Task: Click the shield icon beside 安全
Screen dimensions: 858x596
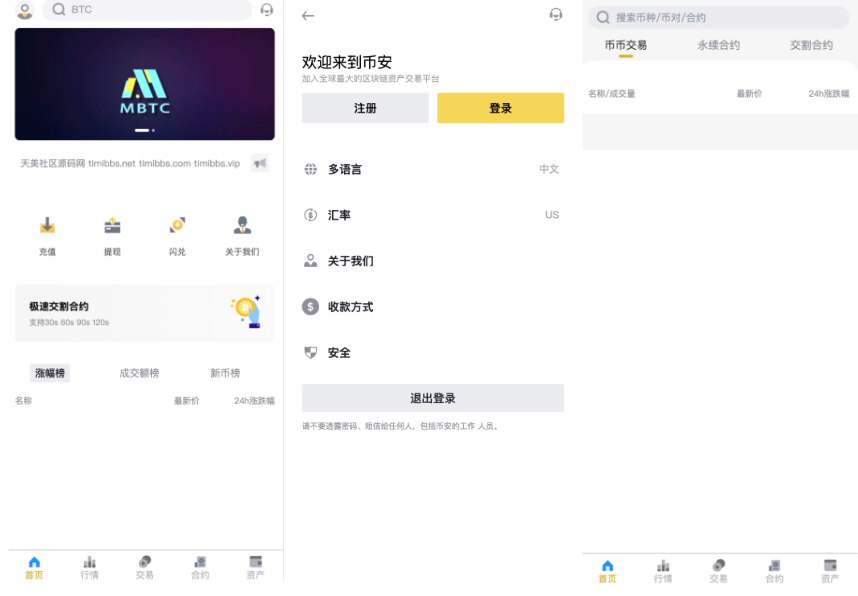Action: click(310, 352)
